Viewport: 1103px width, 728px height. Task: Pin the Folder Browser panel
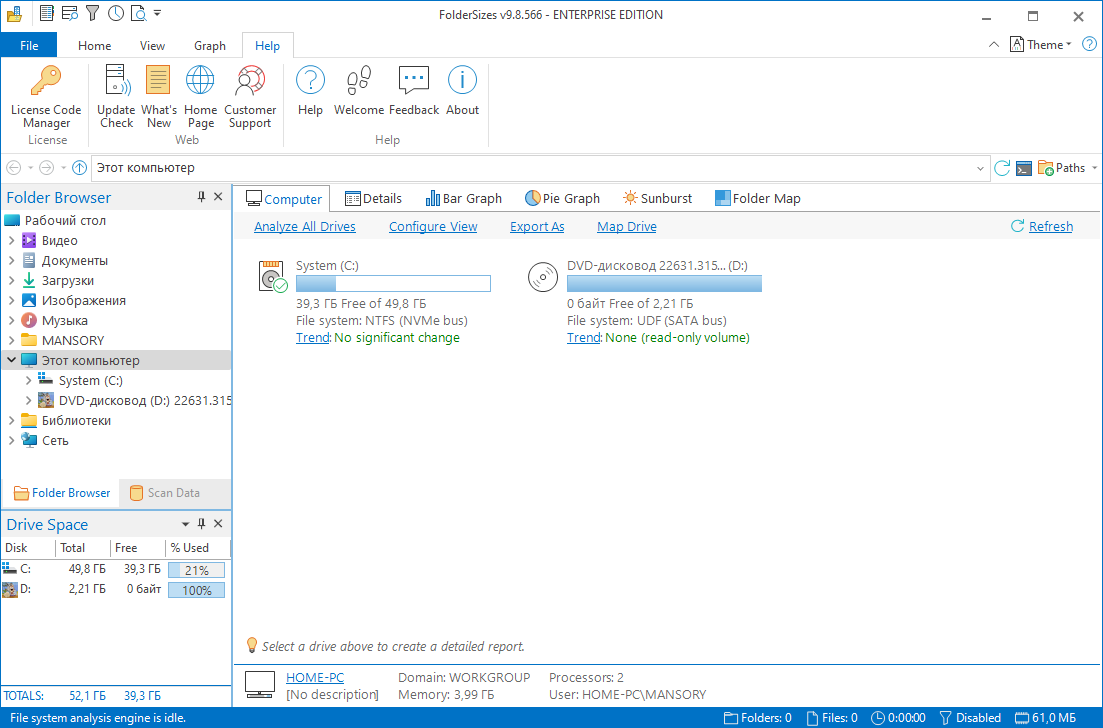click(x=201, y=197)
